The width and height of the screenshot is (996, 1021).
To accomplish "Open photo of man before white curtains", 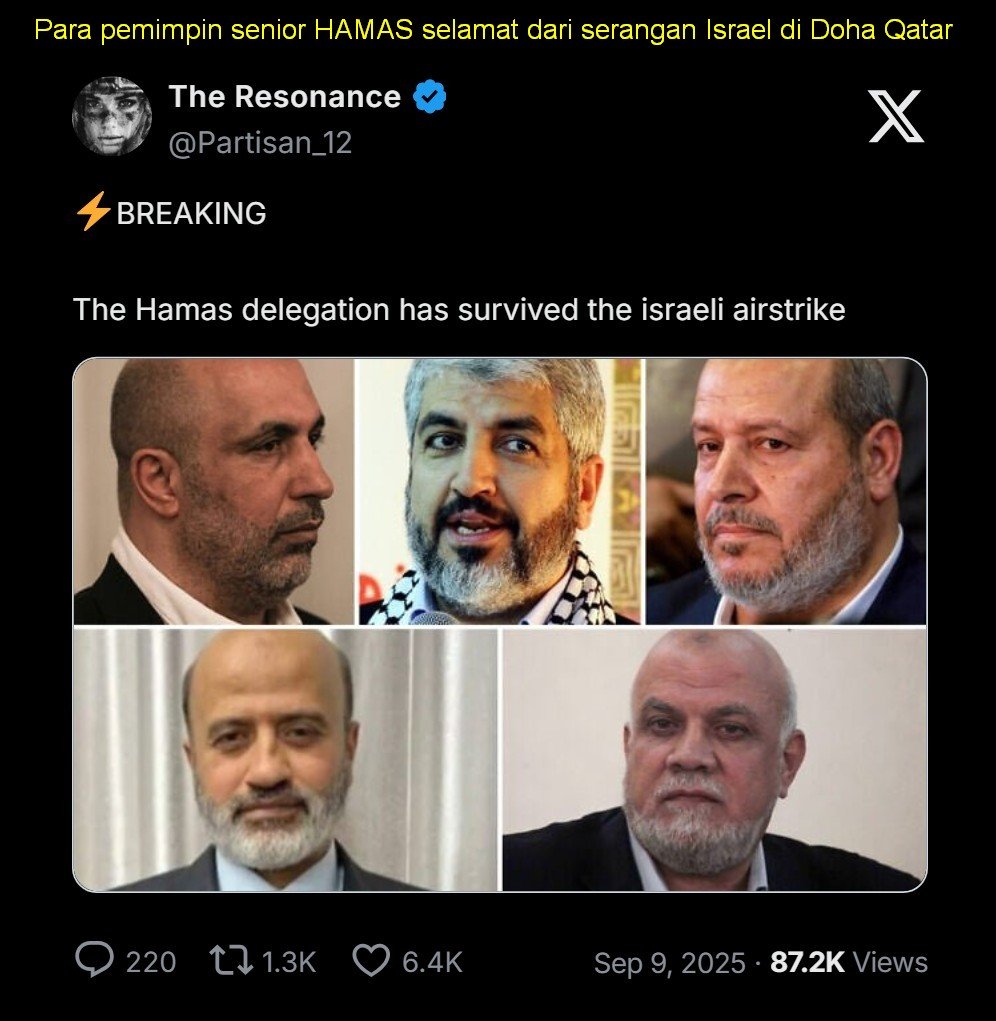I will [285, 760].
